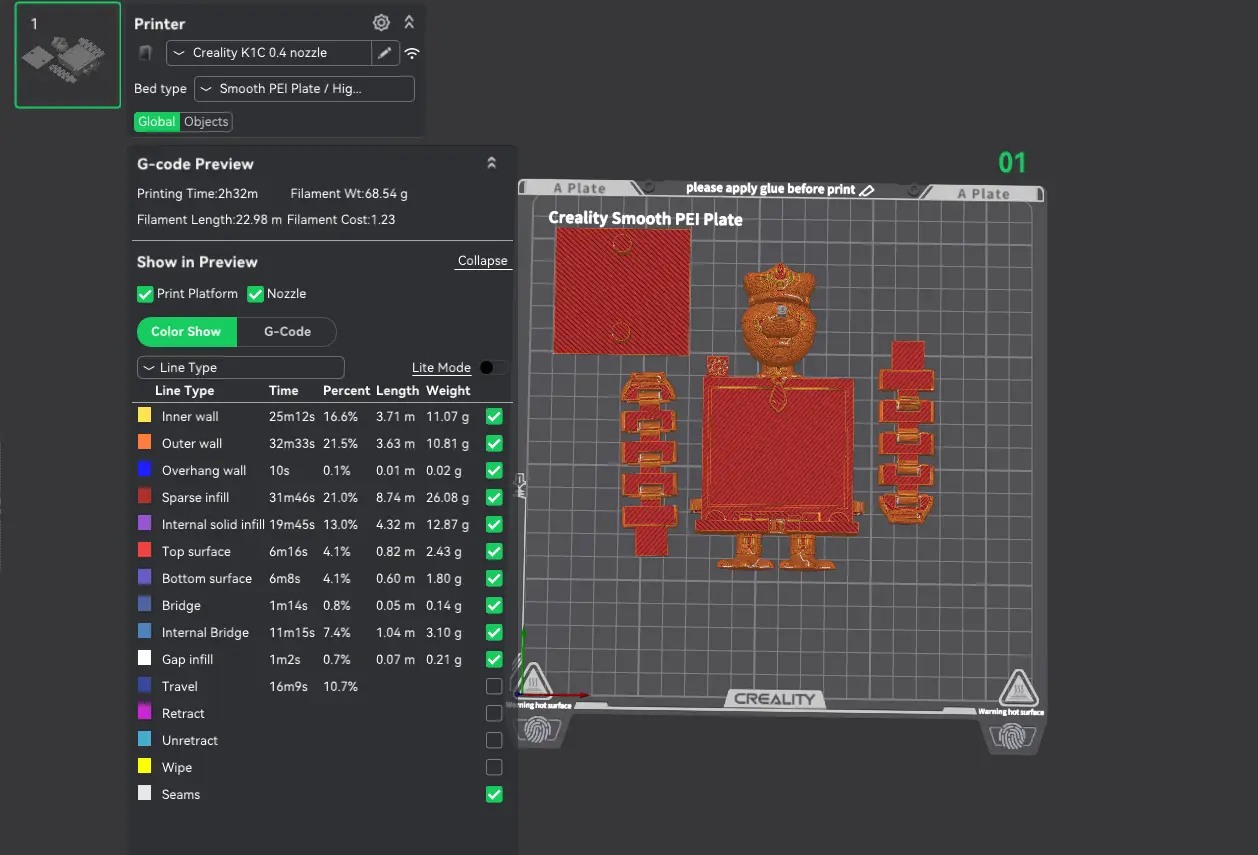Hide Bottom surface lines in preview

point(494,578)
